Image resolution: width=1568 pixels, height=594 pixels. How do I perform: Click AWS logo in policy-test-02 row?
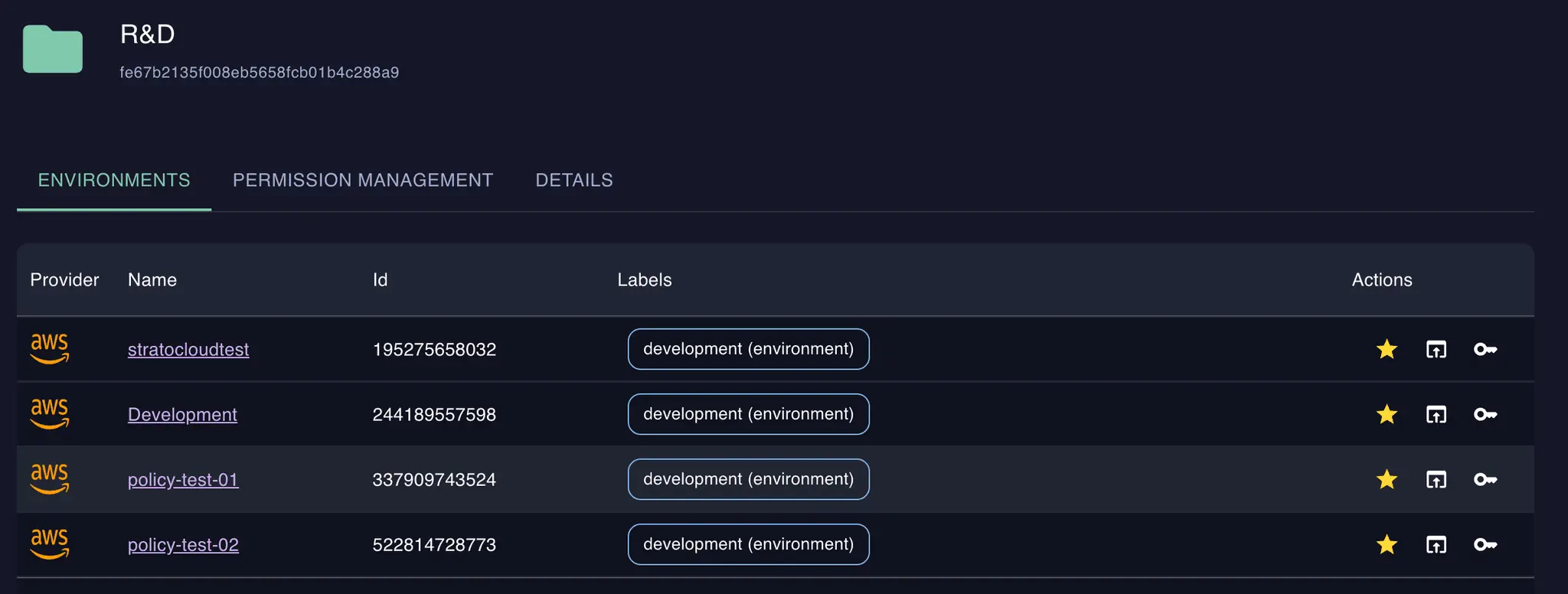click(x=50, y=543)
